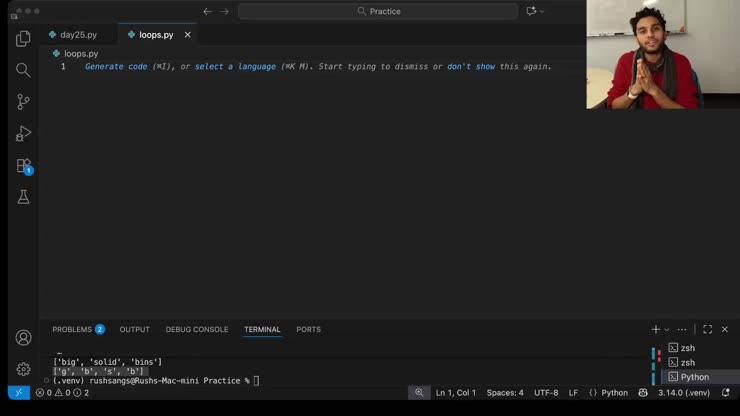Image resolution: width=740 pixels, height=416 pixels.
Task: Open the remote window indicator
Action: coord(19,393)
